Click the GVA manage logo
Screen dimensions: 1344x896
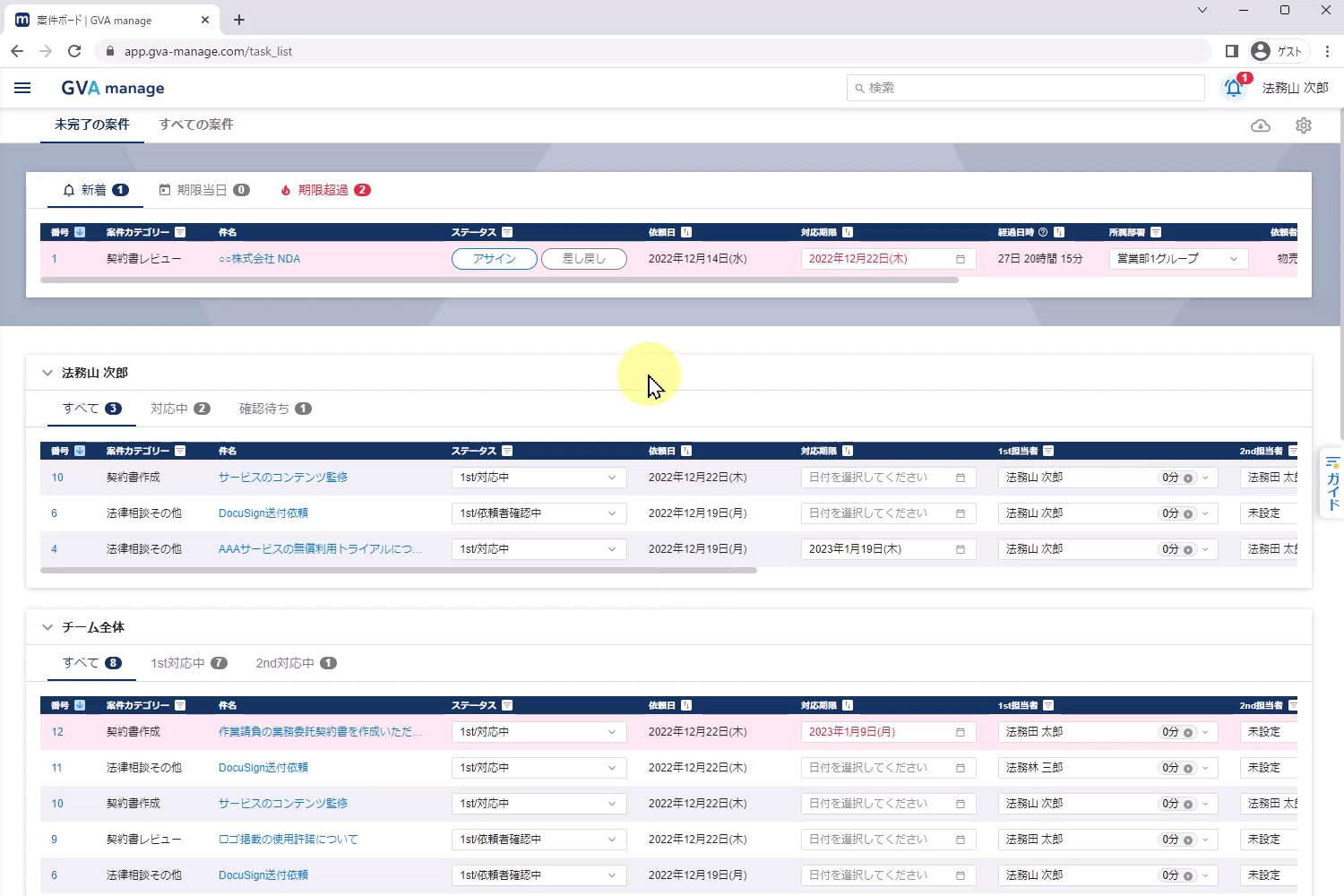coord(113,88)
